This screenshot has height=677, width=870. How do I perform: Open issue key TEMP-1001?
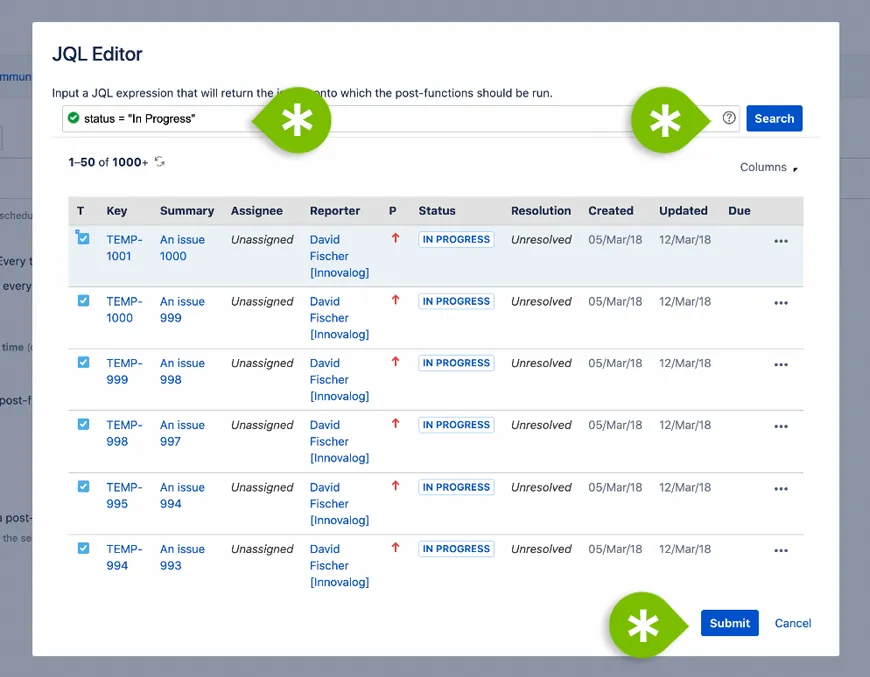(124, 247)
